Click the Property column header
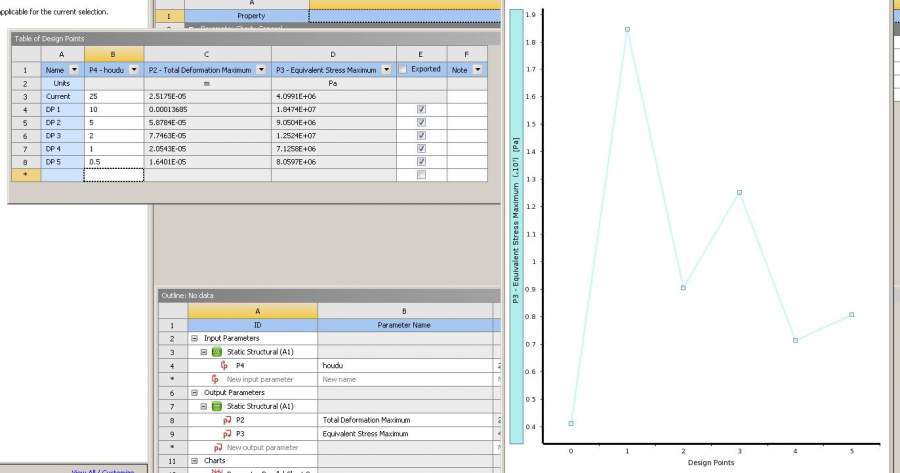 pos(247,16)
